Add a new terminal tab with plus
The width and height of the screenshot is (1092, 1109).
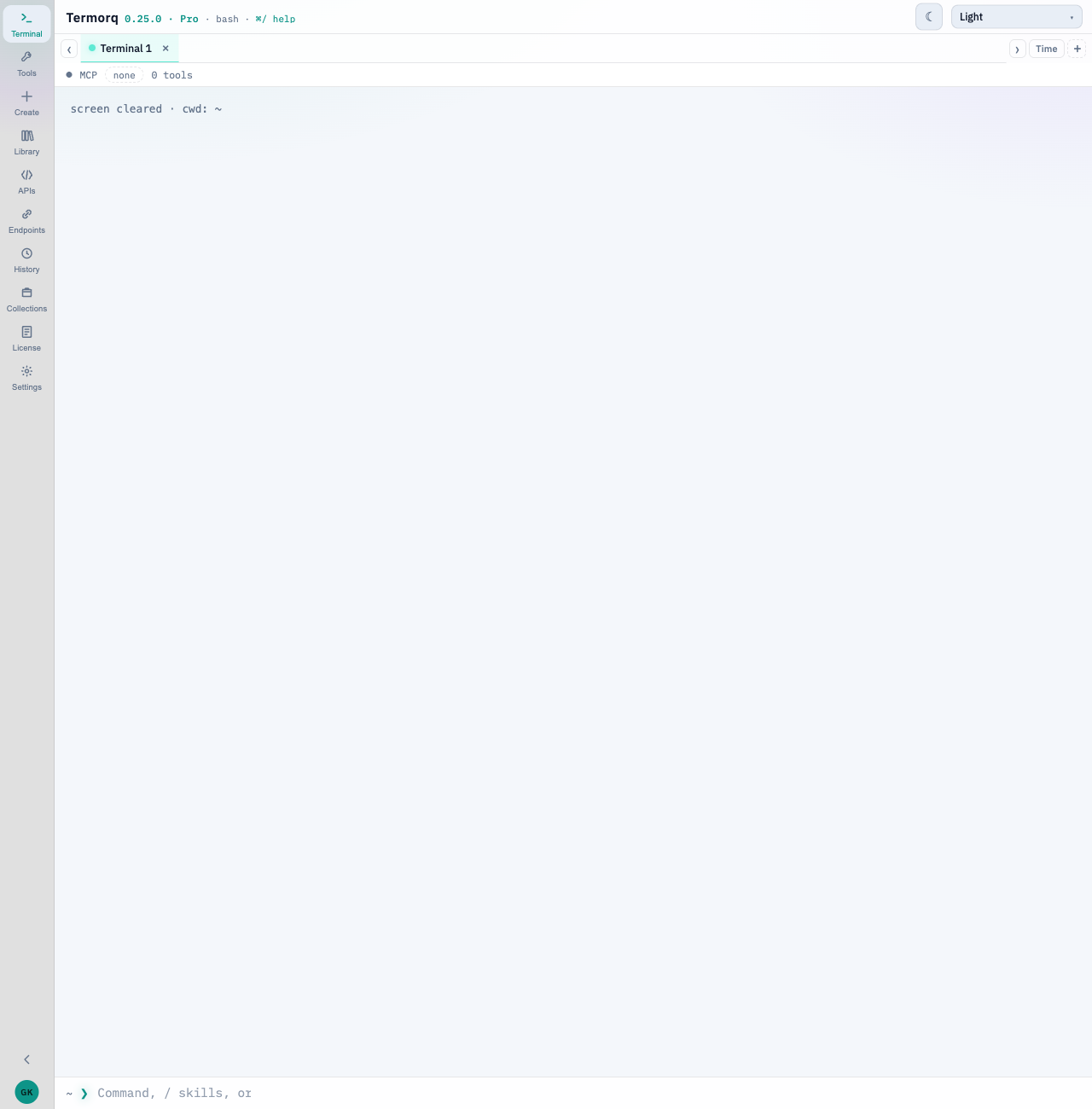(x=1077, y=49)
